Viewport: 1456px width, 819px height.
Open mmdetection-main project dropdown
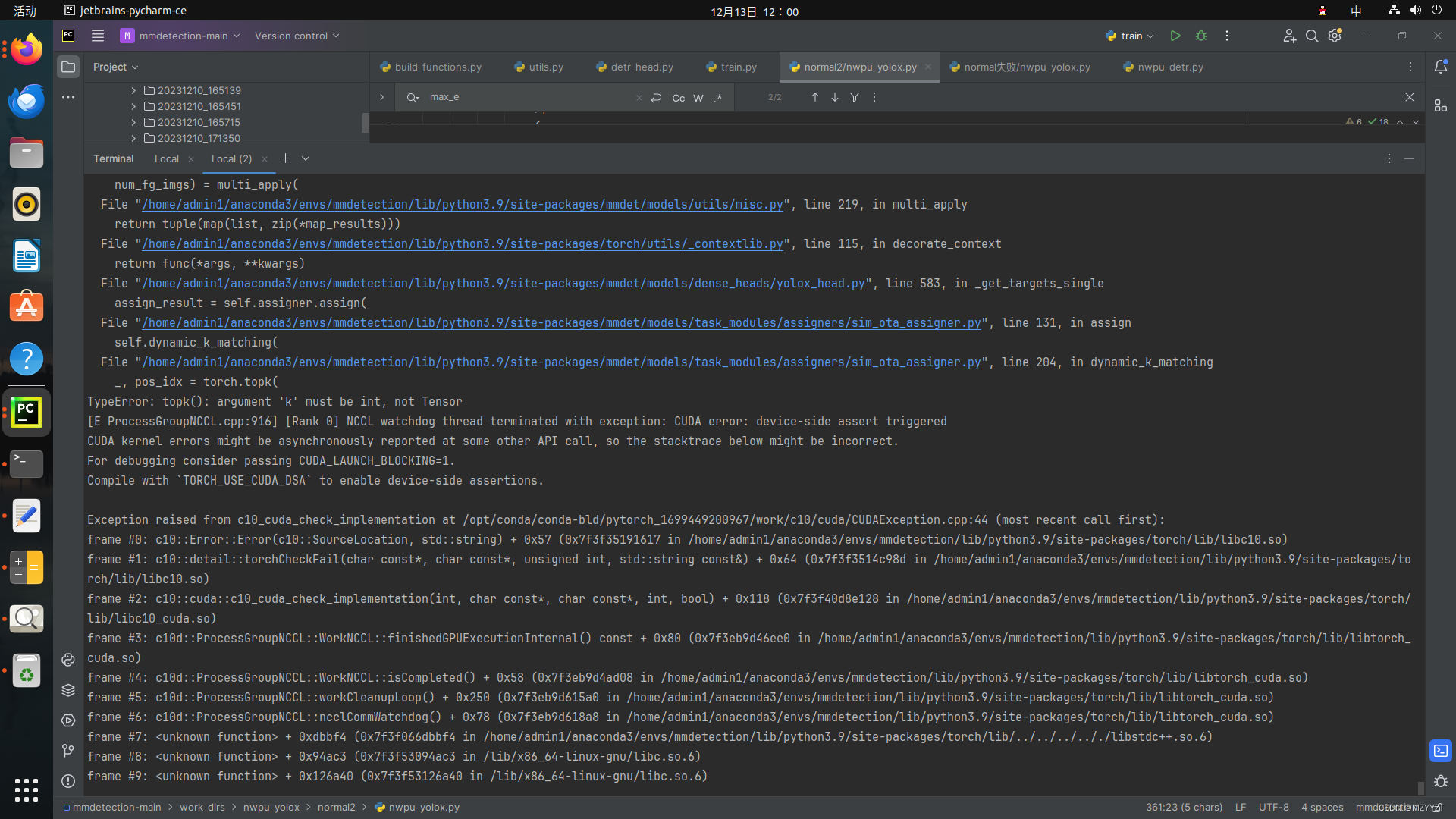[180, 36]
